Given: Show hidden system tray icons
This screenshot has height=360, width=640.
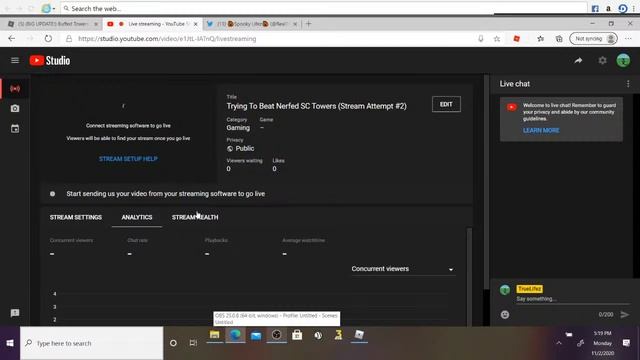Looking at the screenshot, I should click(x=559, y=343).
